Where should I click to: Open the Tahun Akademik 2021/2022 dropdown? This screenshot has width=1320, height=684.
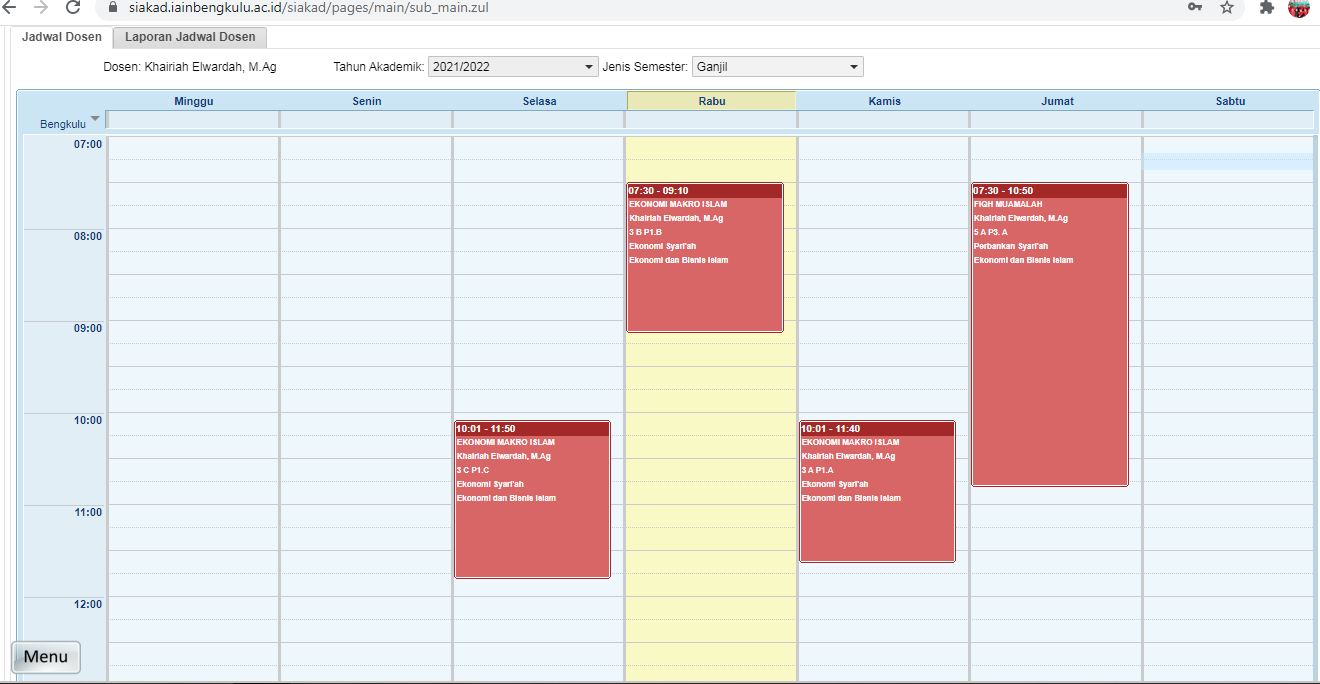coord(512,67)
